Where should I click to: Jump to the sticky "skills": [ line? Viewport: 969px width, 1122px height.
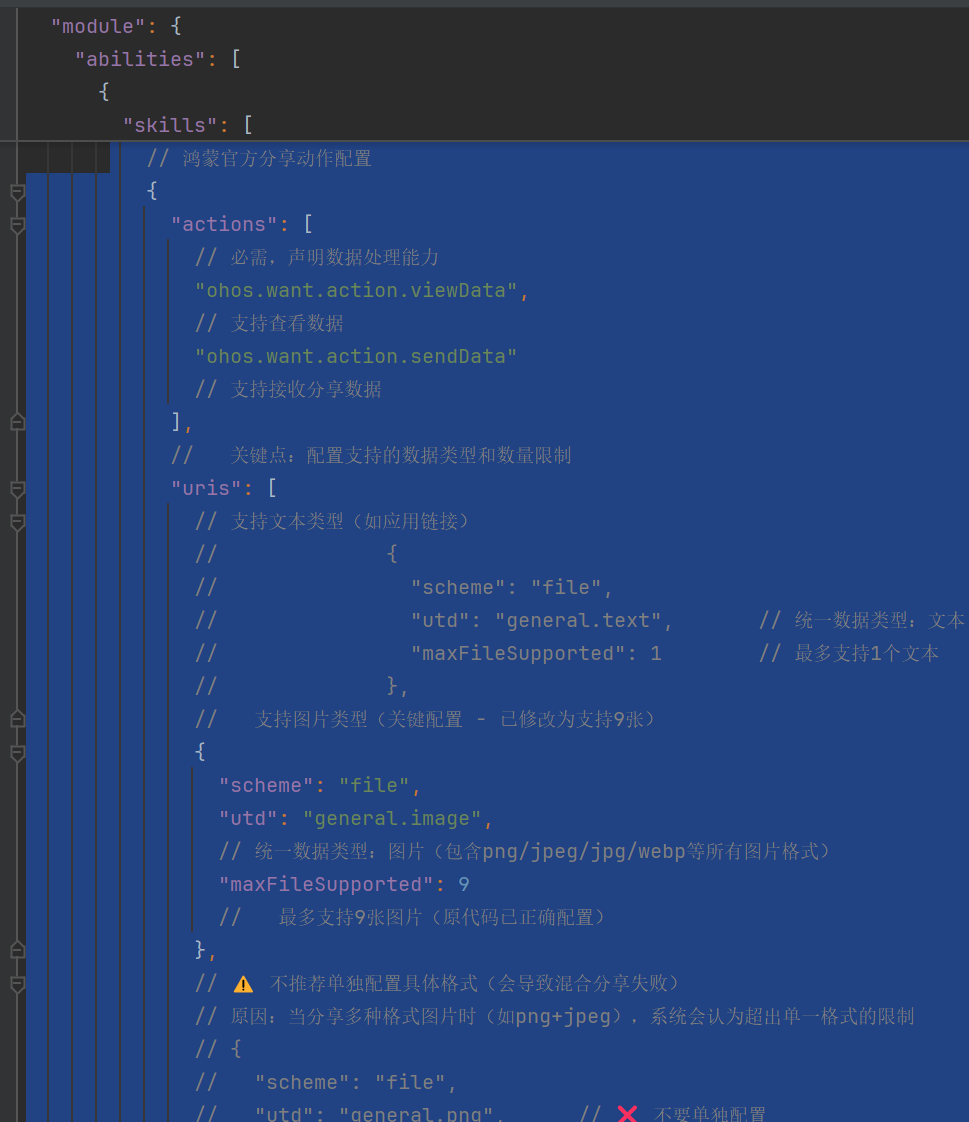188,125
